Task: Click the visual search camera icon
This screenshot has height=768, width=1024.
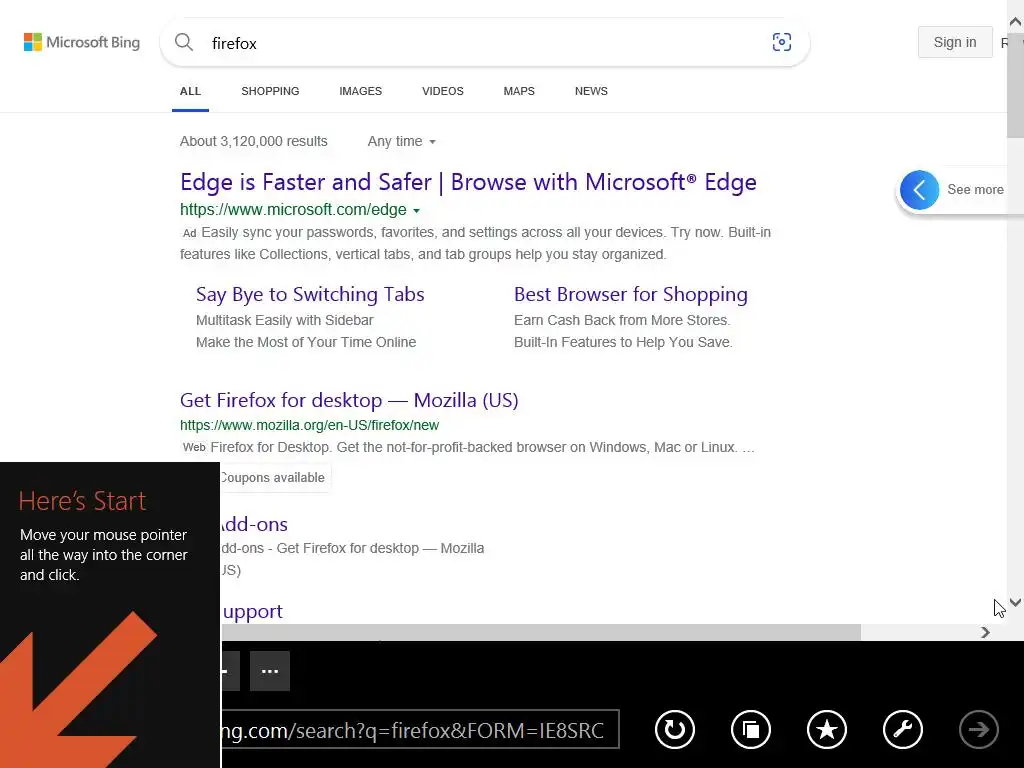Action: 782,42
